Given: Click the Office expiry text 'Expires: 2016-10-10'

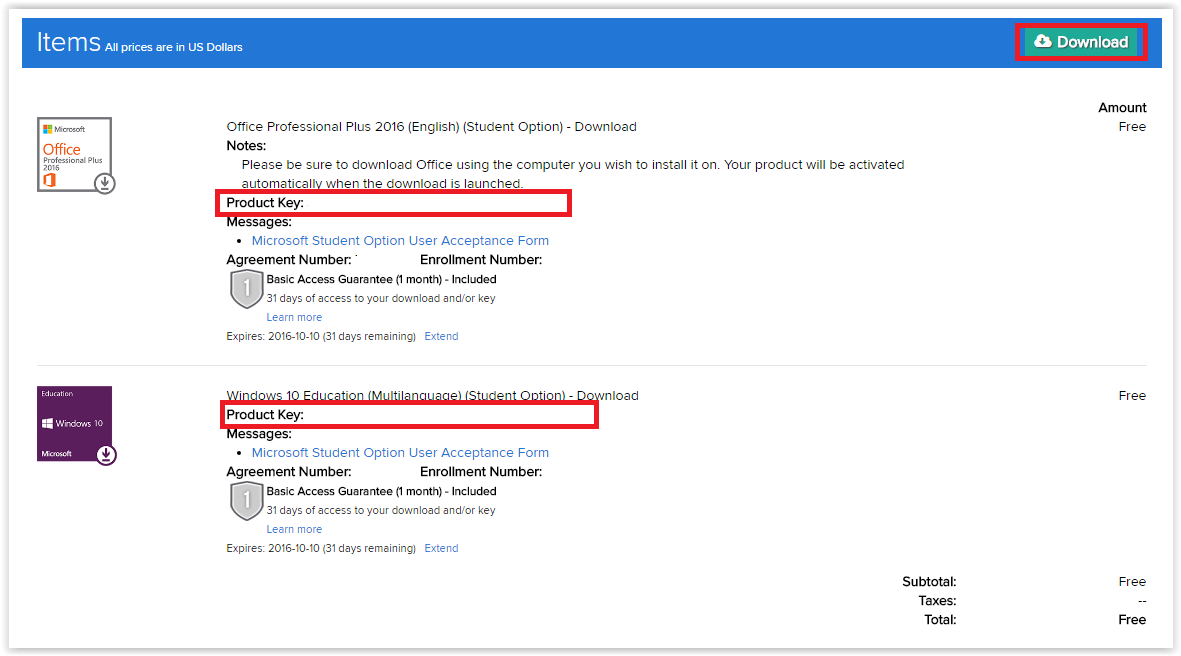Looking at the screenshot, I should tap(273, 337).
